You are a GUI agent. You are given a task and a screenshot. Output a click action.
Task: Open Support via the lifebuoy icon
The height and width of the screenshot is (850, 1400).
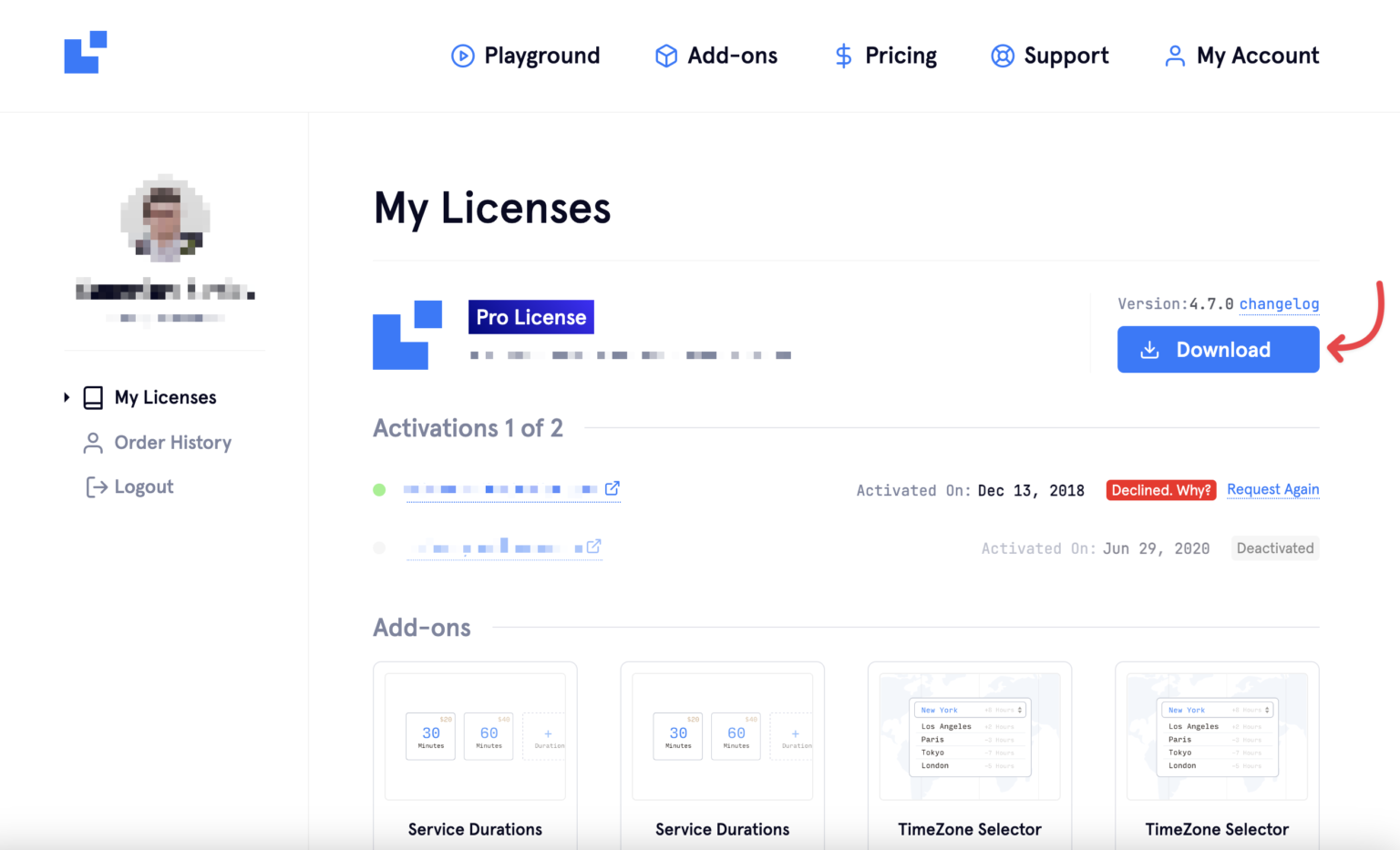tap(1003, 56)
